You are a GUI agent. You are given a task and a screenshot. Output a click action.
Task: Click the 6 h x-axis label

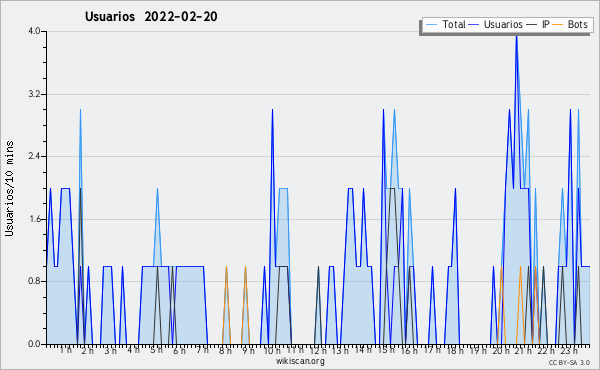click(179, 351)
